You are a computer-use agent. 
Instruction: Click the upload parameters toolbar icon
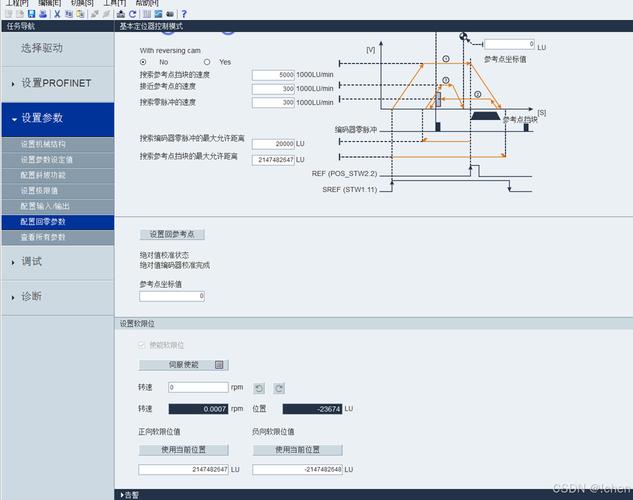click(121, 14)
